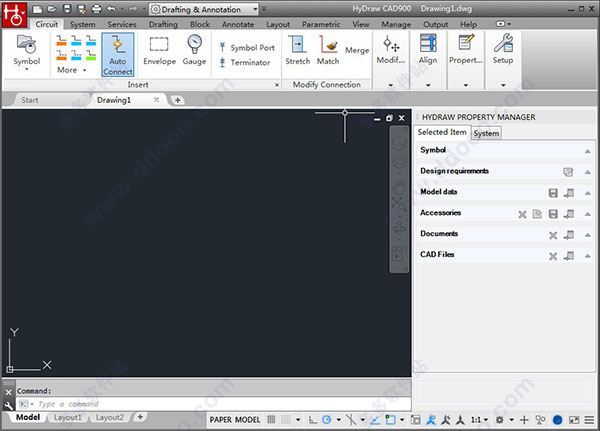This screenshot has width=600, height=431.
Task: Click the Properties tool icon
Action: coord(466,49)
